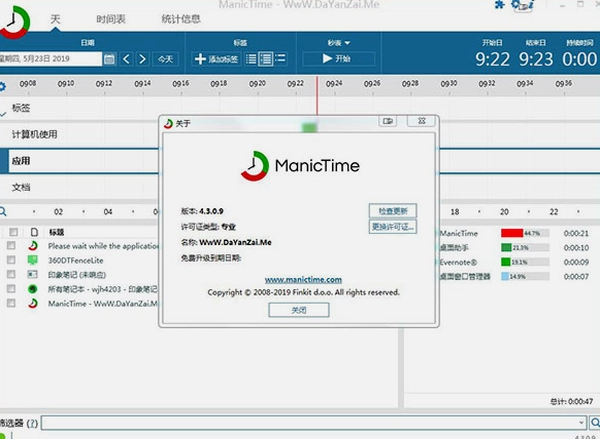Select the first list view mode icon
Image resolution: width=600 pixels, height=439 pixels.
pyautogui.click(x=251, y=59)
